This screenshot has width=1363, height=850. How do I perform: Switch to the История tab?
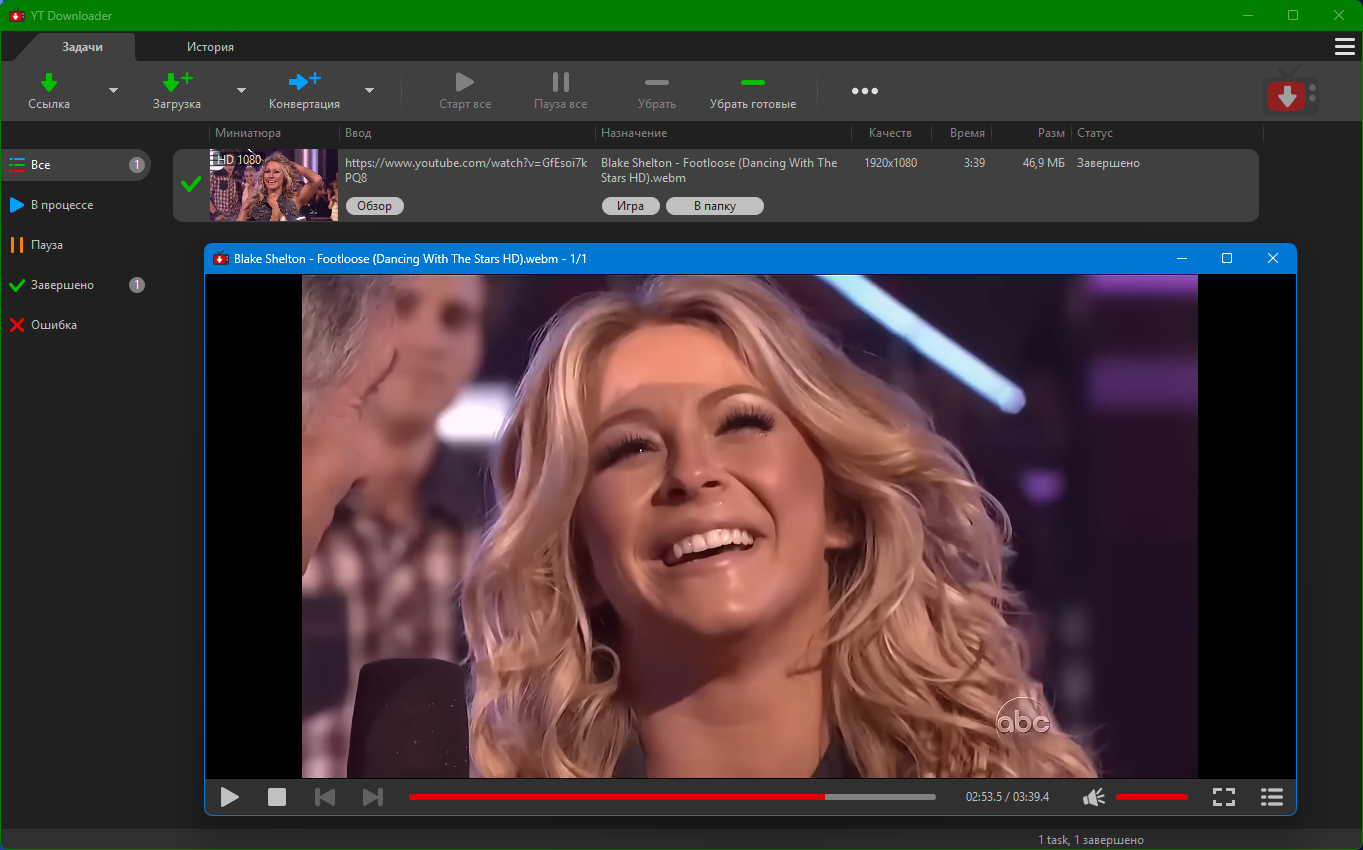[x=210, y=47]
